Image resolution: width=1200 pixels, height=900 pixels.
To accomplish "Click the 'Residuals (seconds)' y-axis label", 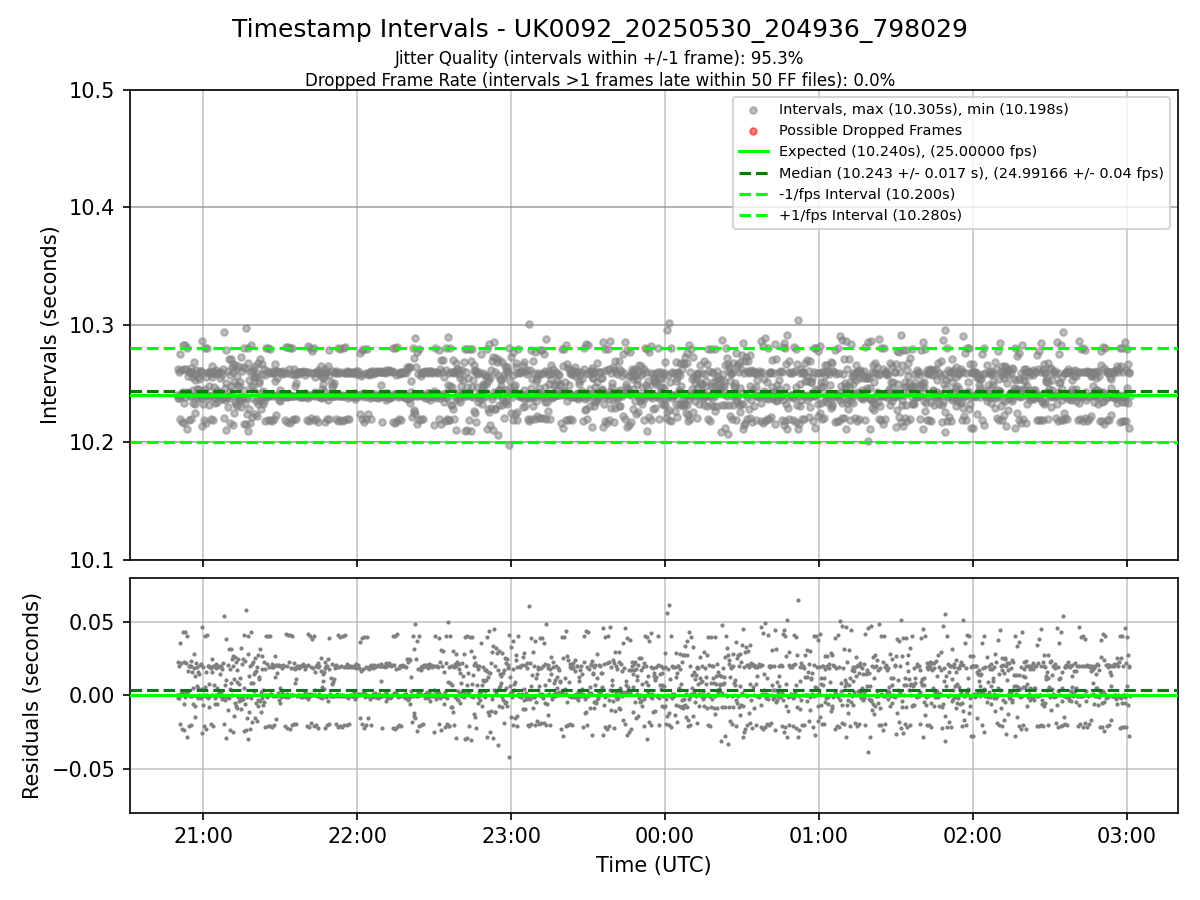I will click(31, 696).
